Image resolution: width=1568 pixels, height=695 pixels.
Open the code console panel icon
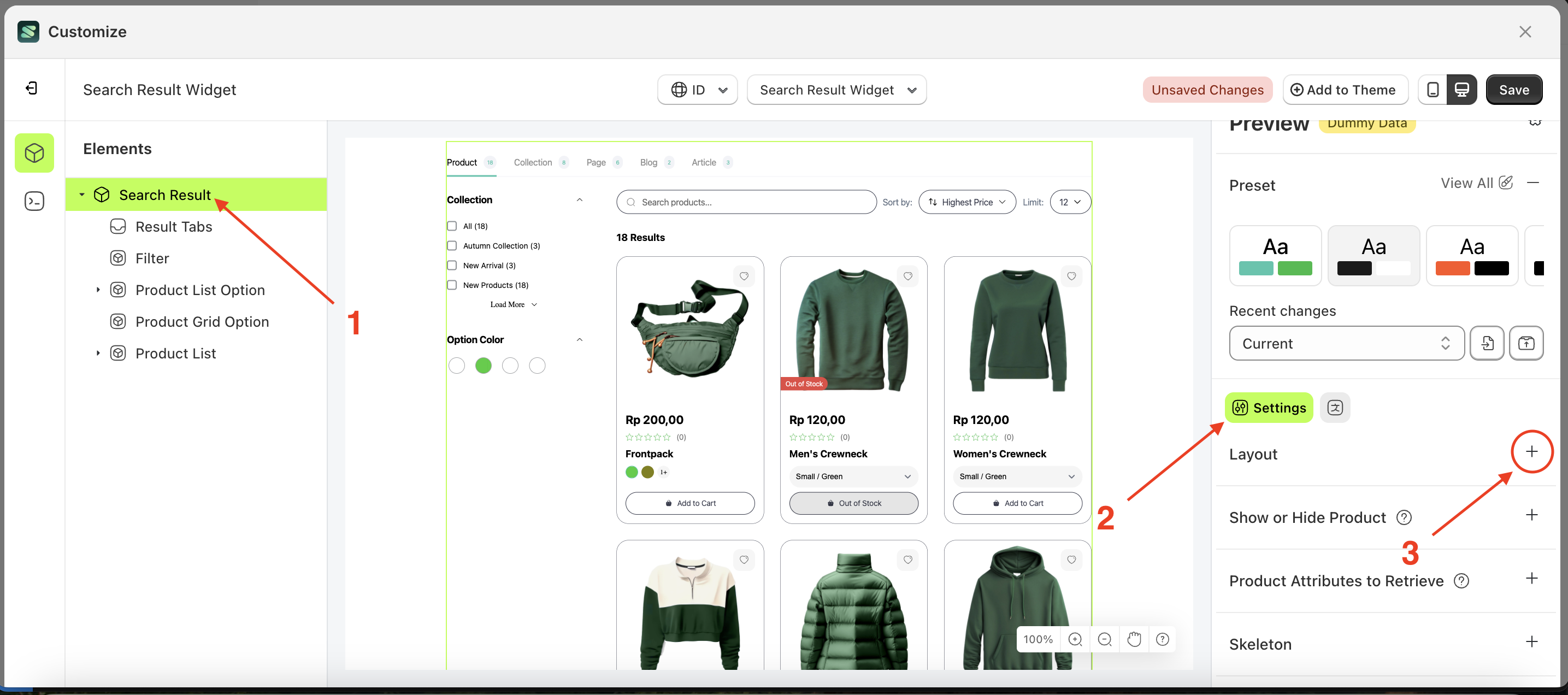coord(34,201)
